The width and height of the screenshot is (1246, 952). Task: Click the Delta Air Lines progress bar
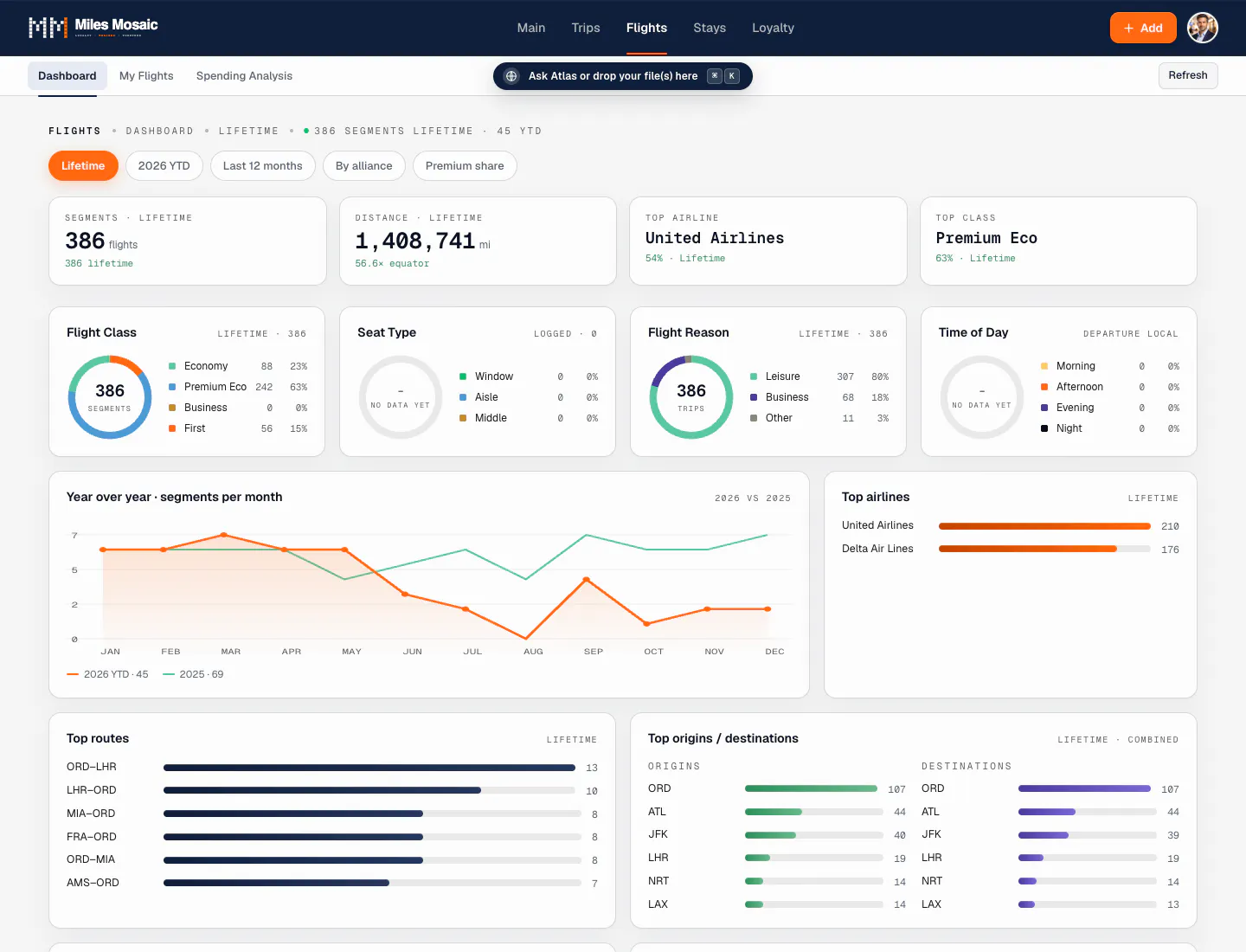tap(1044, 549)
